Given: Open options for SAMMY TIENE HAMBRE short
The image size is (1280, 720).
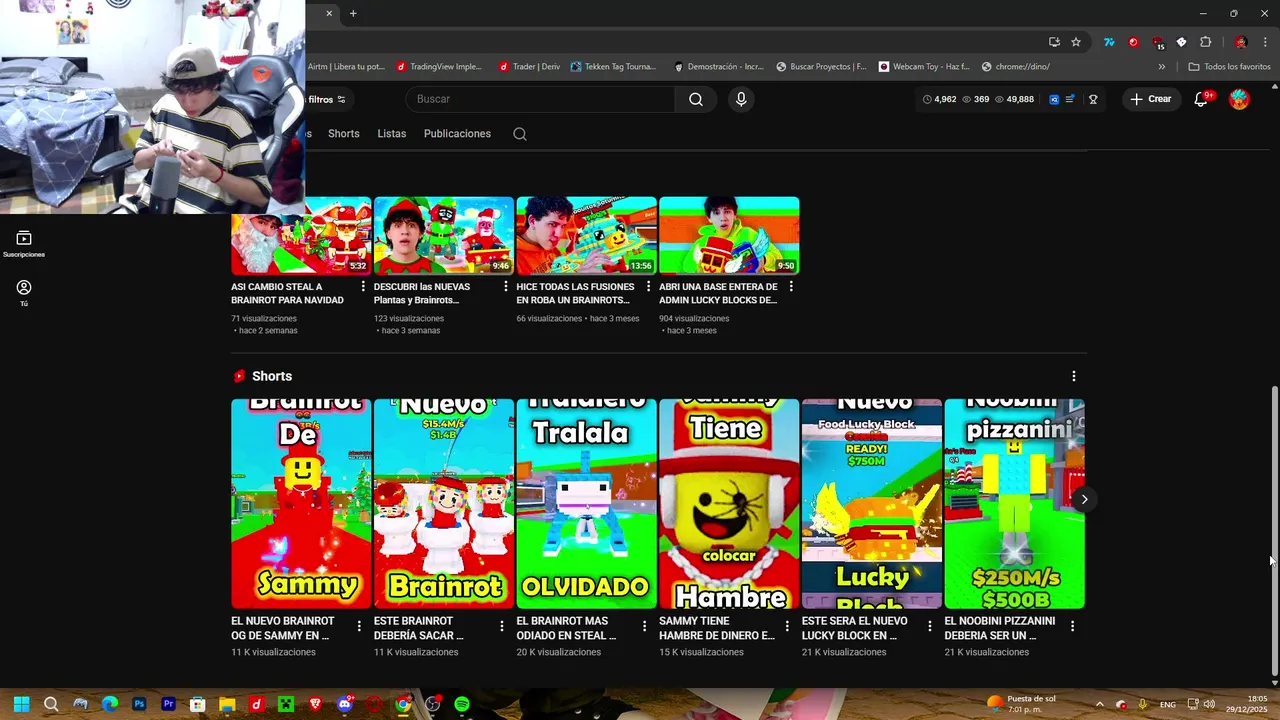Looking at the screenshot, I should tap(787, 626).
